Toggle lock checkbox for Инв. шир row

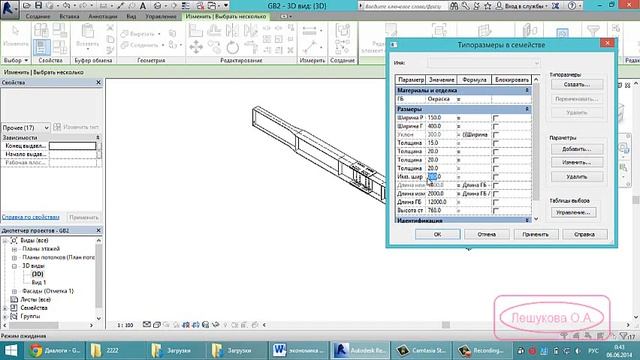496,177
